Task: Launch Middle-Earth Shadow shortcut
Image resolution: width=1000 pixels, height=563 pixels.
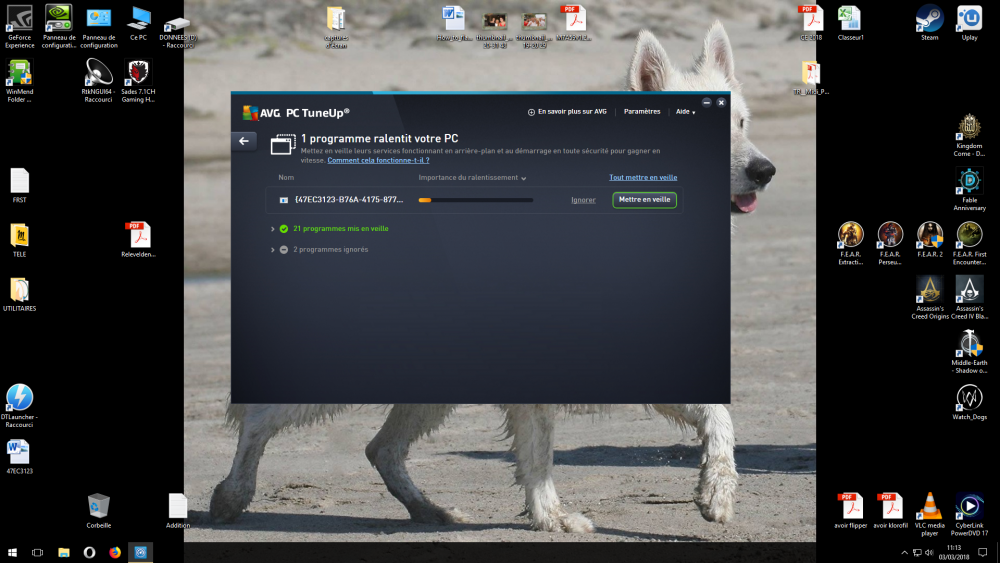Action: [x=969, y=351]
